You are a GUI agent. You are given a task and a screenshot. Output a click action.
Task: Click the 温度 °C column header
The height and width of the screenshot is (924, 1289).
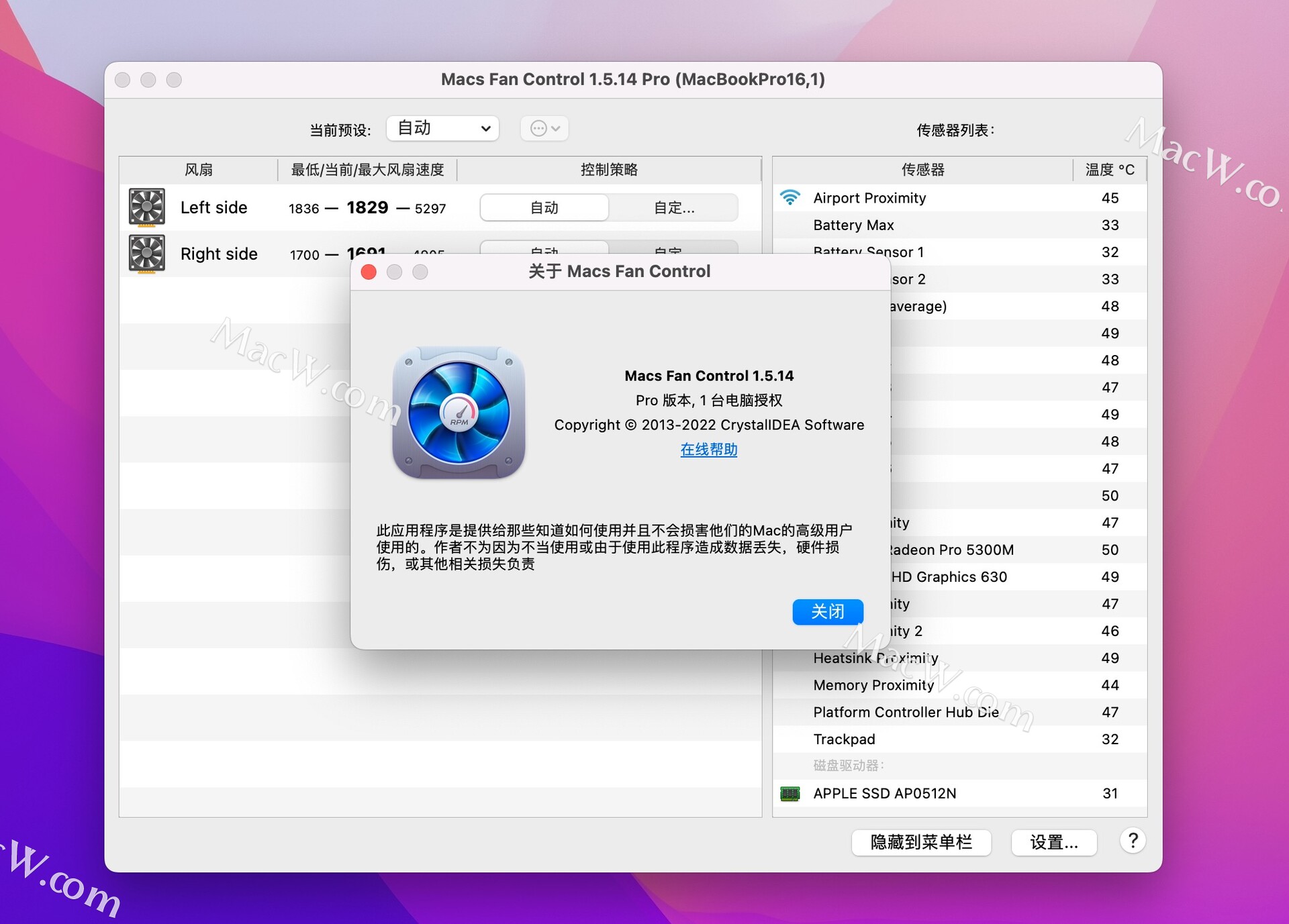[x=1110, y=170]
